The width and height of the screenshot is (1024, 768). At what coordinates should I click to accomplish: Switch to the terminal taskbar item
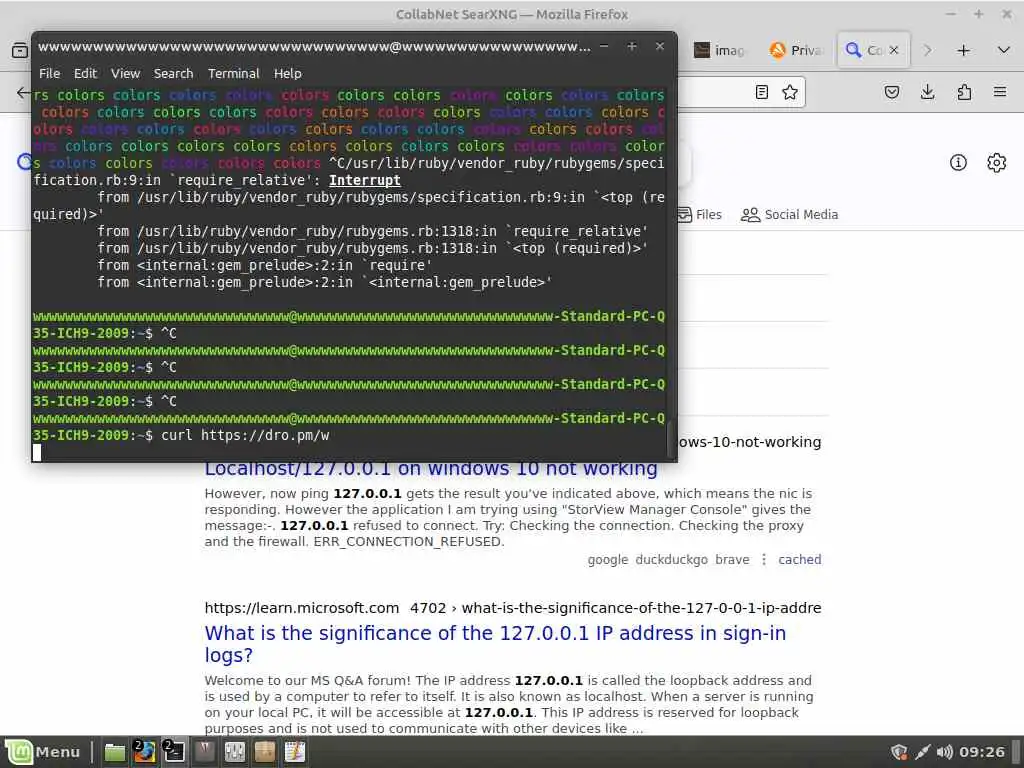coord(174,752)
